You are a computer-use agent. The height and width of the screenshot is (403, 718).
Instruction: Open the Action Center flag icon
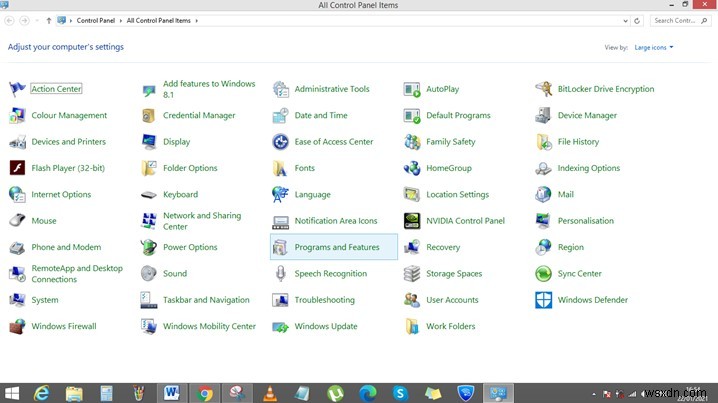[x=17, y=89]
